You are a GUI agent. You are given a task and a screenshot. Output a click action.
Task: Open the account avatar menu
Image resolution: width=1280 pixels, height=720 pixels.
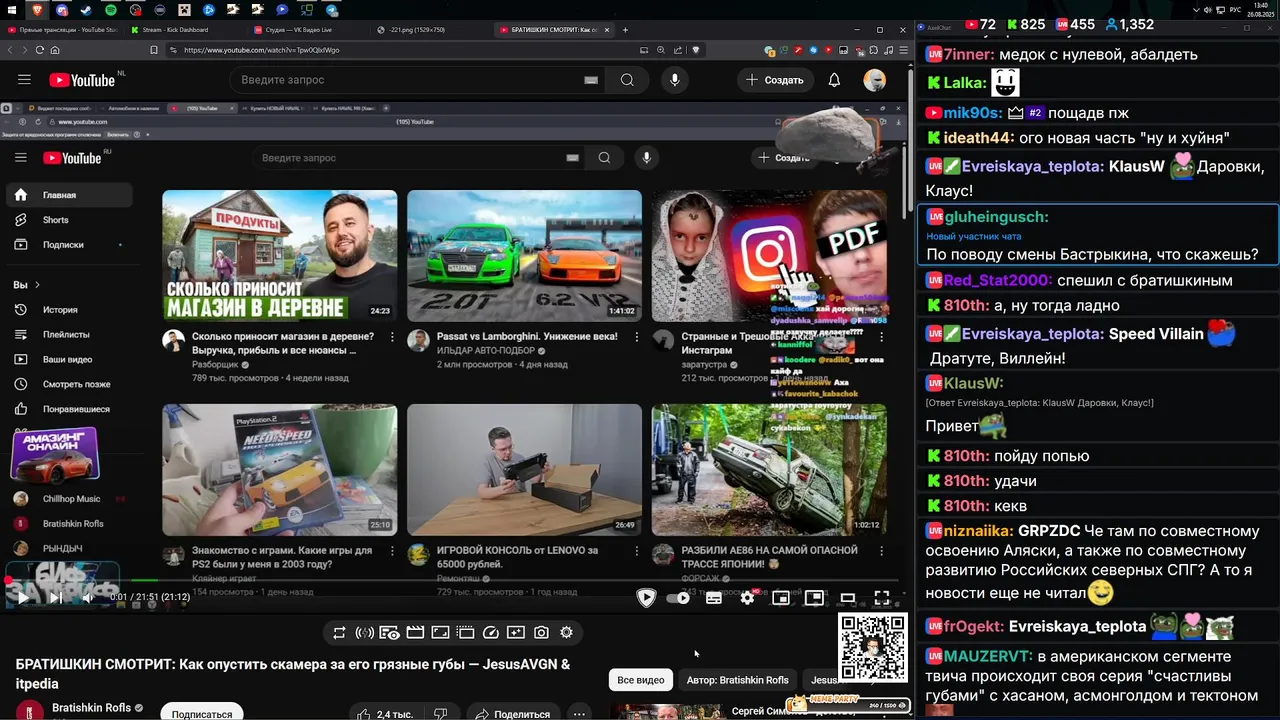(x=875, y=80)
